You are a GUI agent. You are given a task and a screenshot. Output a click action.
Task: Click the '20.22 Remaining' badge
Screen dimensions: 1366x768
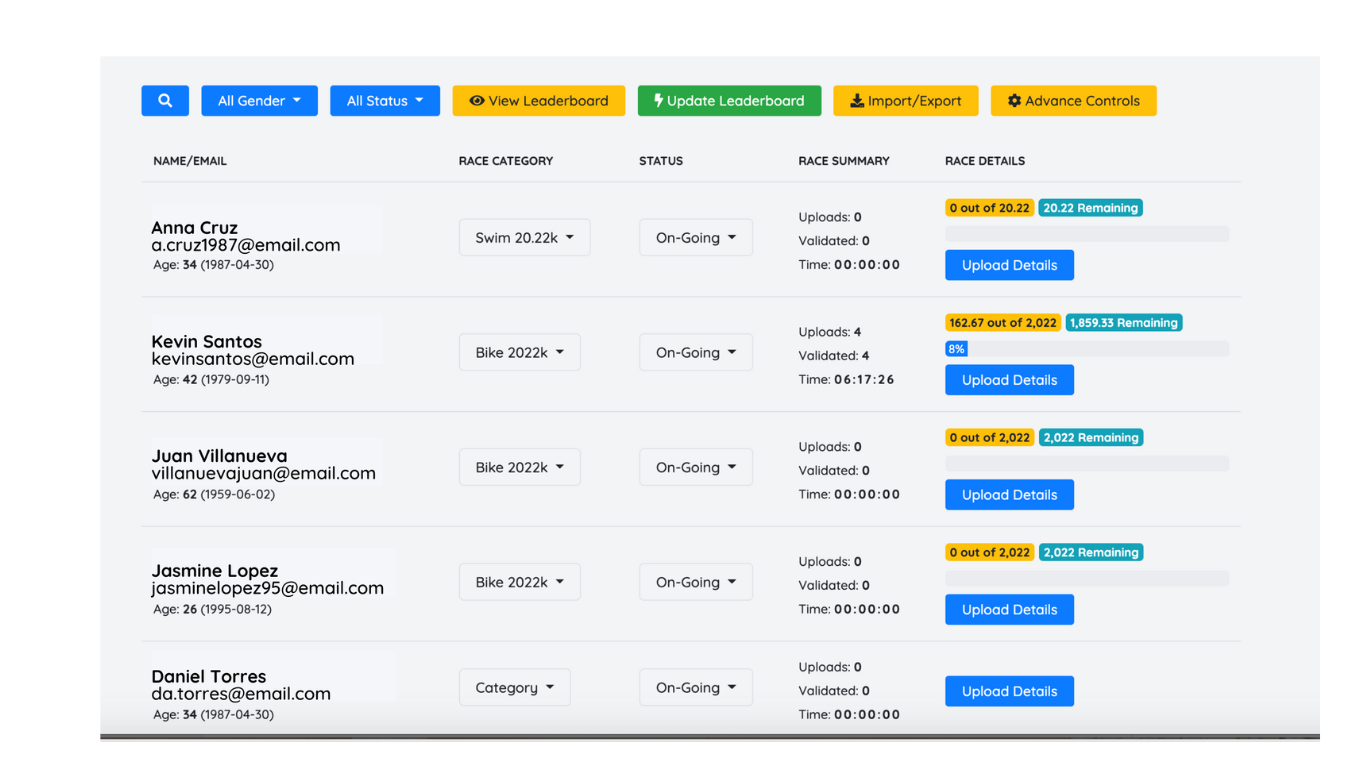[x=1090, y=208]
